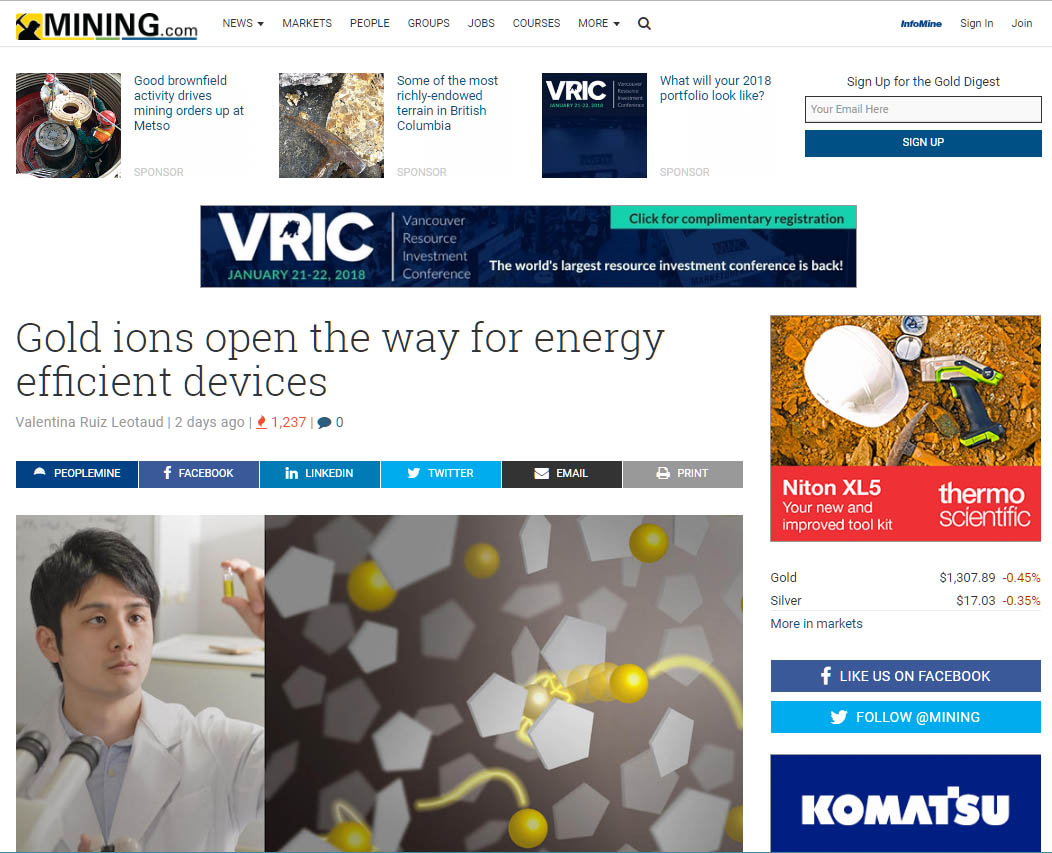Open COURSES in the navigation bar
1052x853 pixels.
pos(536,23)
